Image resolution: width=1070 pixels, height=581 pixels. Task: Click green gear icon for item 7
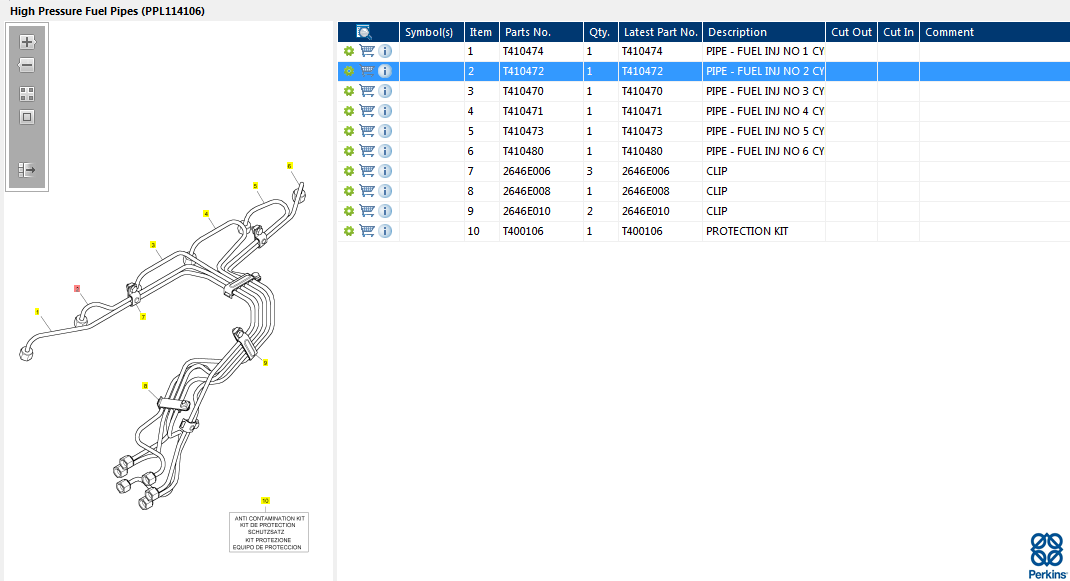coord(349,171)
